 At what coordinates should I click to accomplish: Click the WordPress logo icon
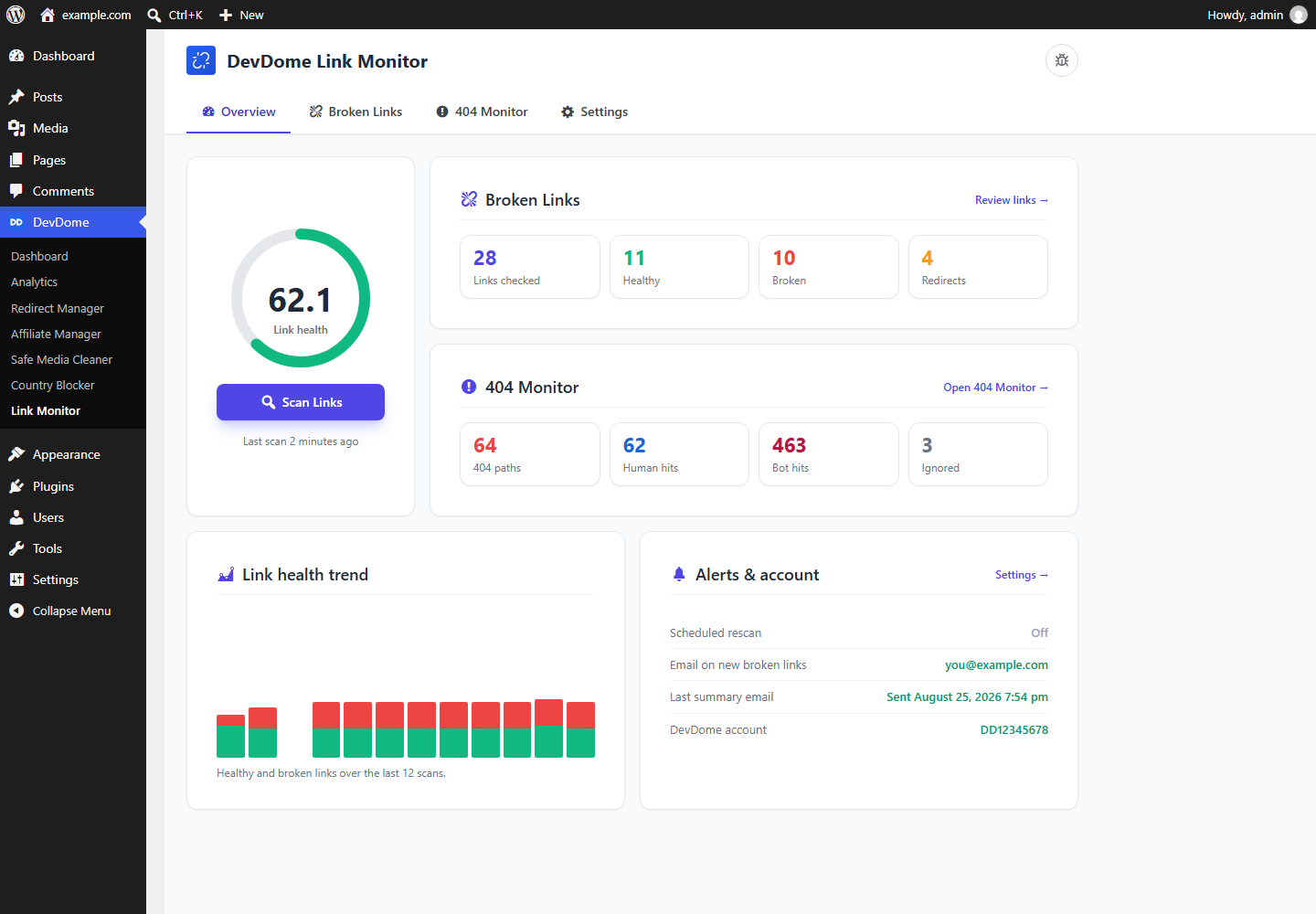[16, 15]
